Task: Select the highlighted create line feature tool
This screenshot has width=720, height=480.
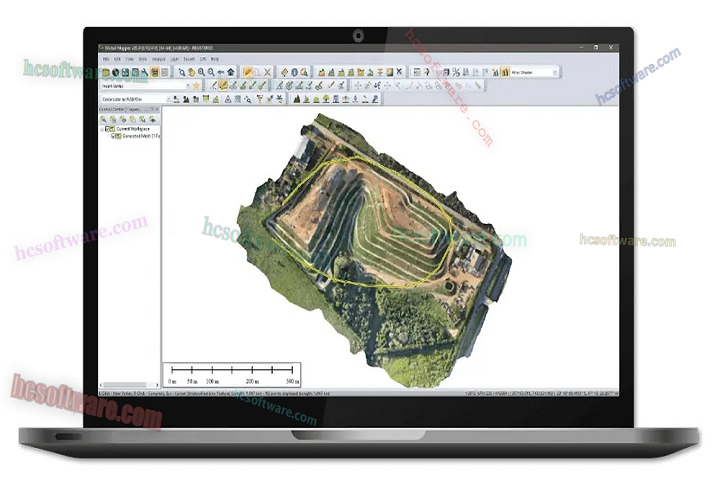Action: tap(223, 86)
